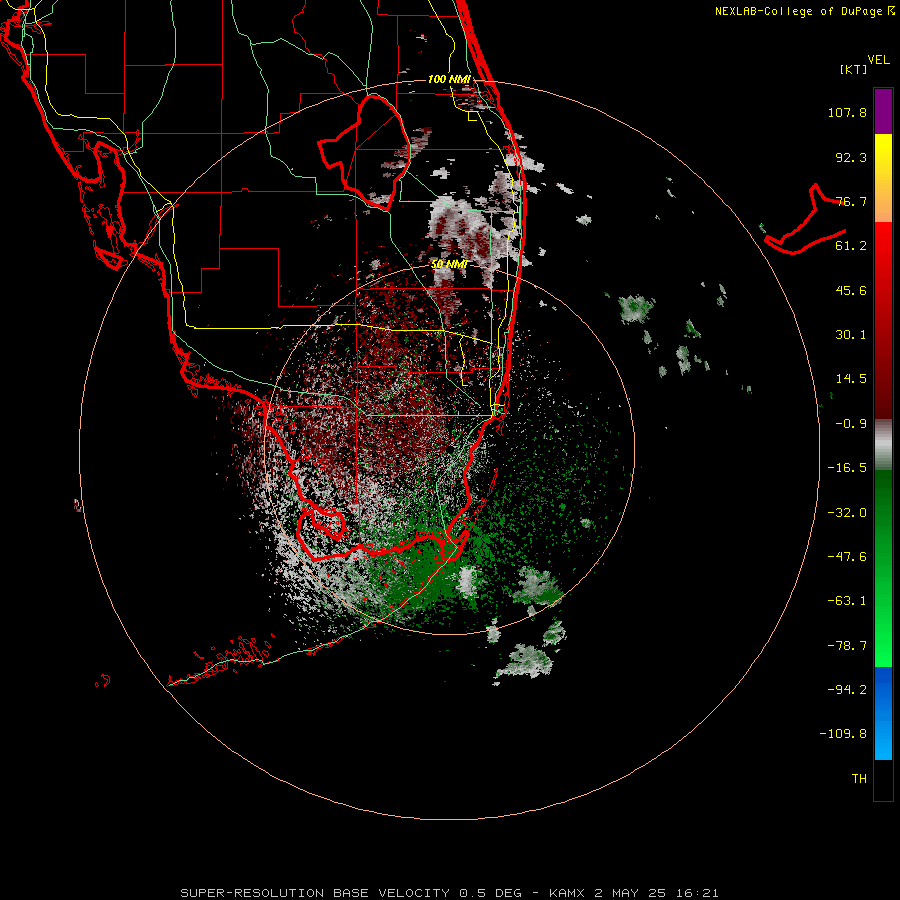Select the 61.2 velocity scale value
Image resolution: width=900 pixels, height=900 pixels.
pyautogui.click(x=851, y=246)
